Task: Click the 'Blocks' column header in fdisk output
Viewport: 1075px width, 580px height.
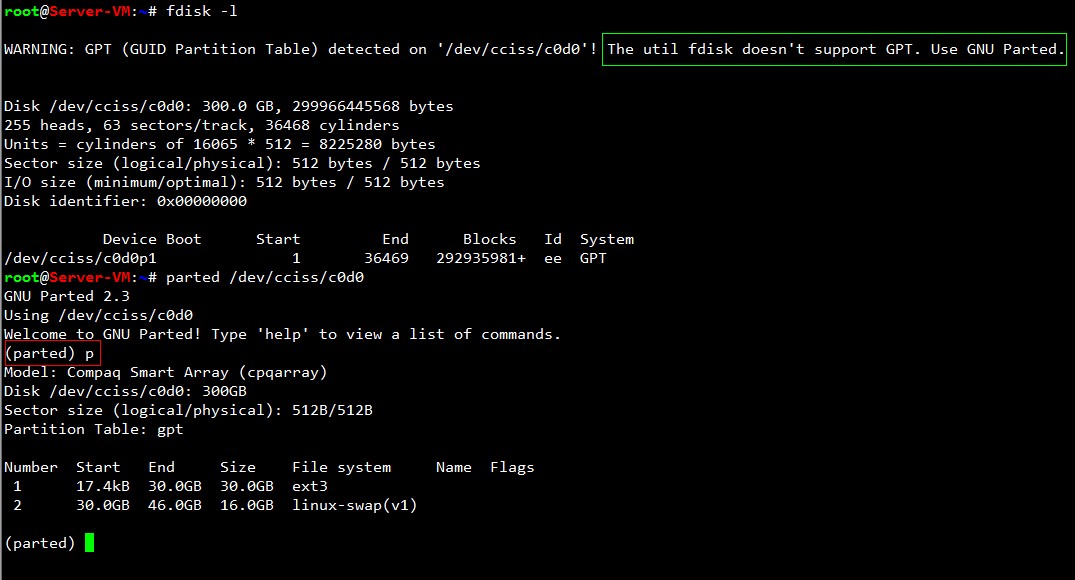Action: pos(490,239)
